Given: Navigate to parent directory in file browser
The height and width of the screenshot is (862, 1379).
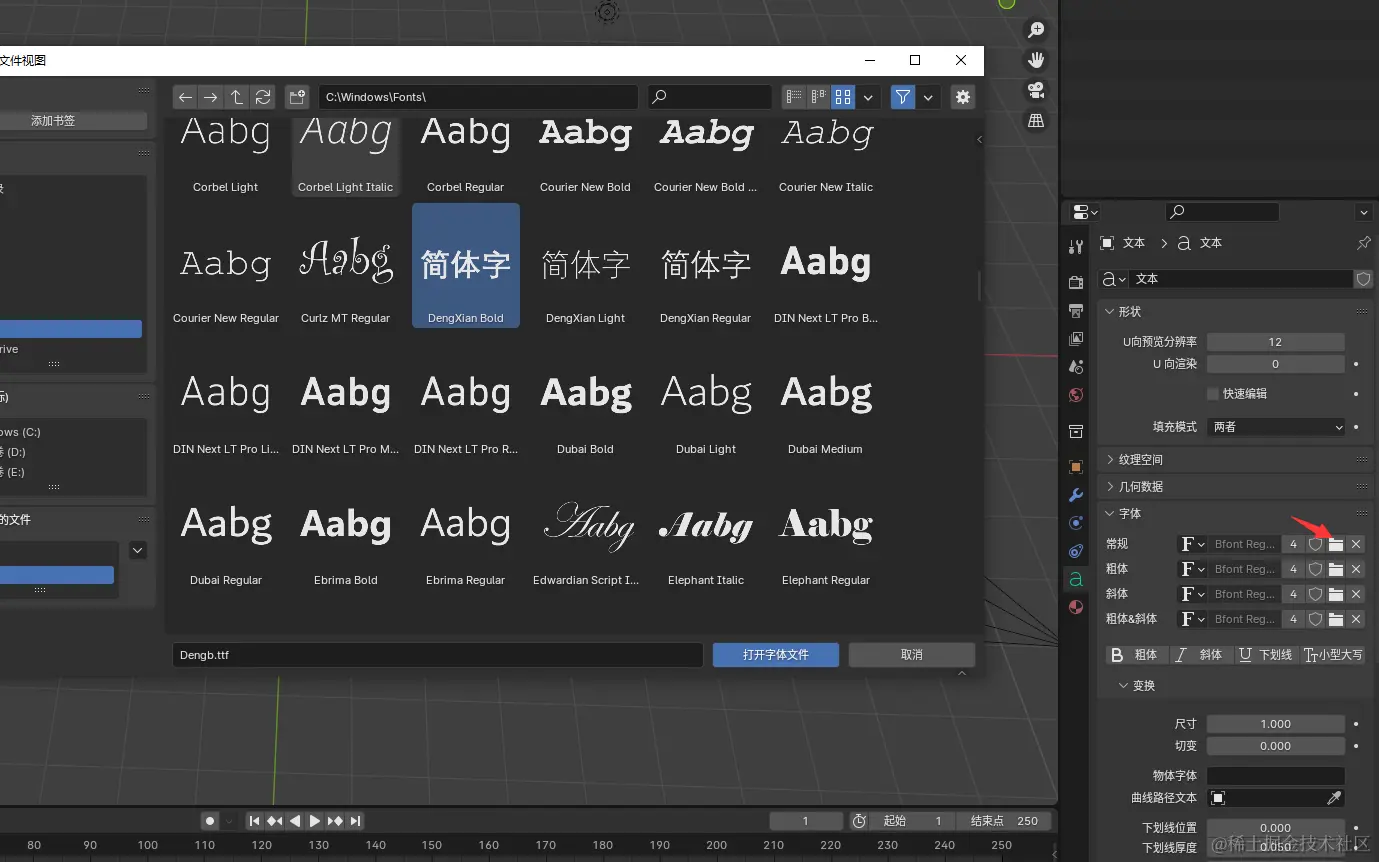Looking at the screenshot, I should pyautogui.click(x=237, y=97).
